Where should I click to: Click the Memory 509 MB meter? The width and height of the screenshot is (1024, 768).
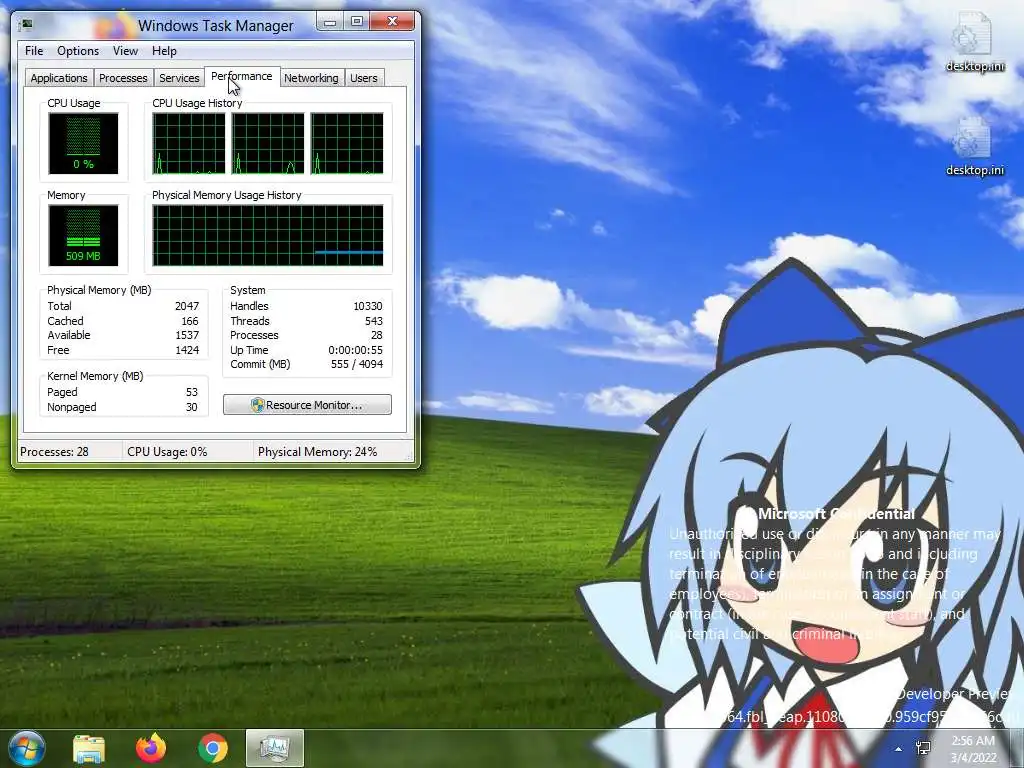tap(83, 236)
